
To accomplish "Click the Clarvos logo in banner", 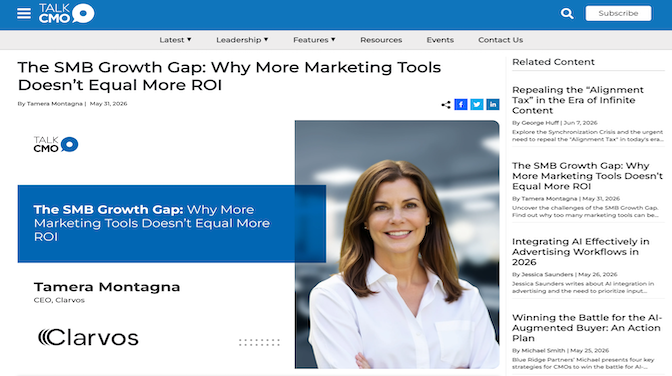I will [88, 337].
